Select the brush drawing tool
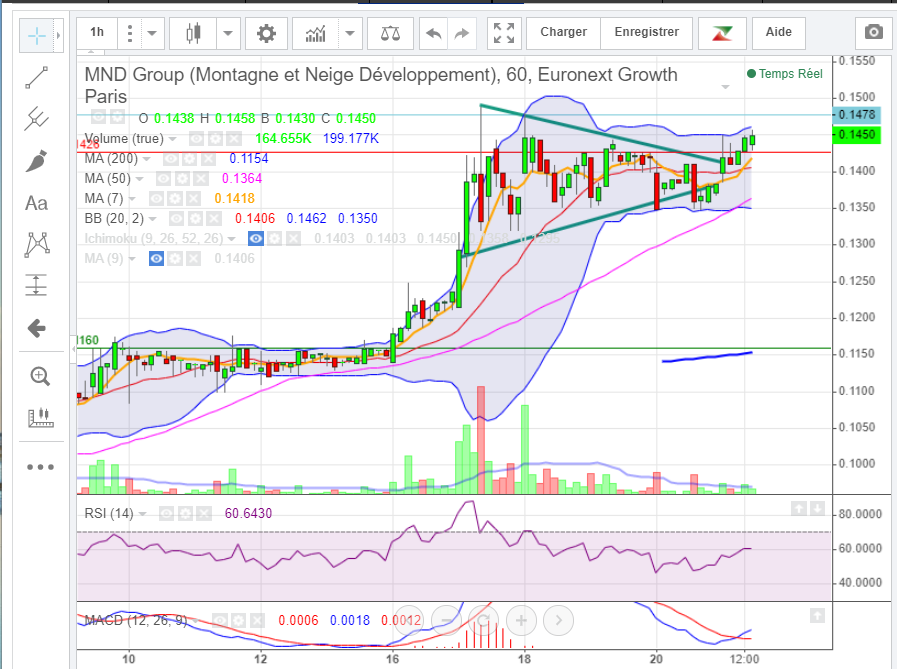Image resolution: width=897 pixels, height=669 pixels. (x=37, y=161)
